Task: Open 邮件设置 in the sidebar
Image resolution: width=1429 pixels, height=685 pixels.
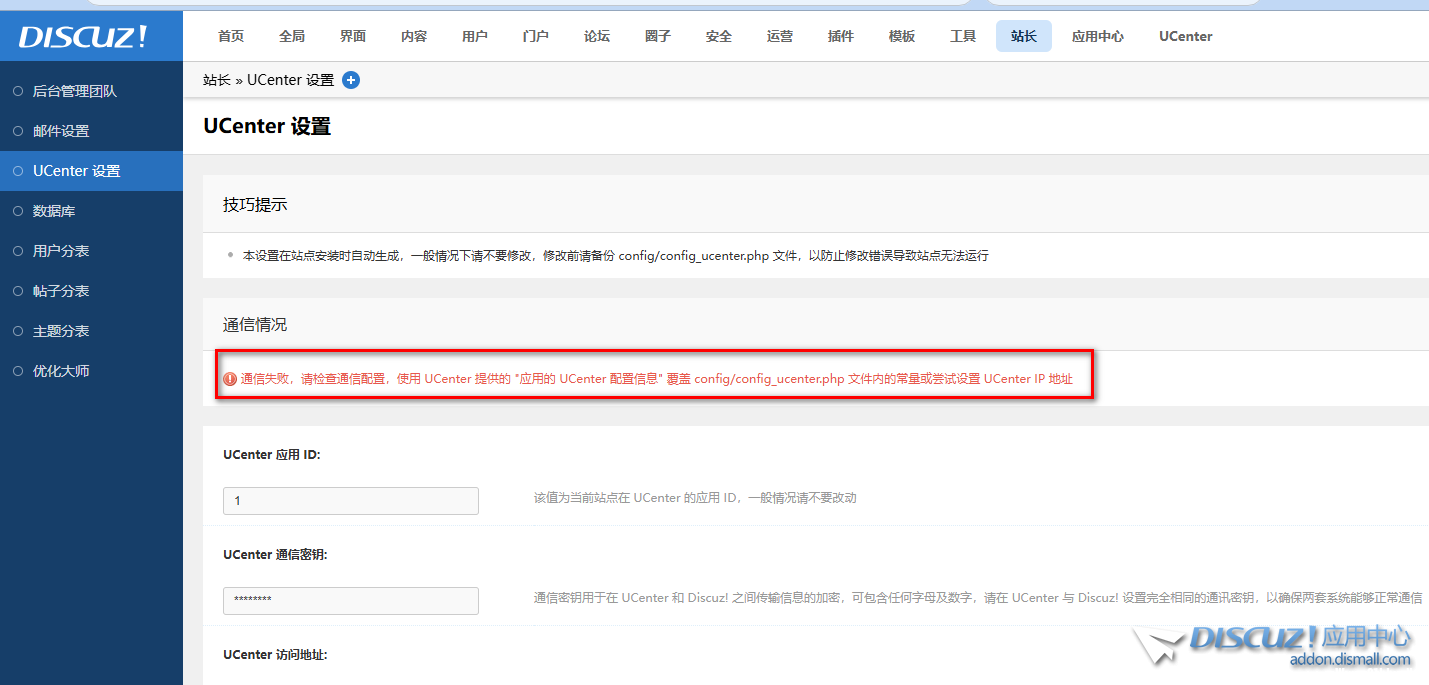Action: [x=61, y=131]
